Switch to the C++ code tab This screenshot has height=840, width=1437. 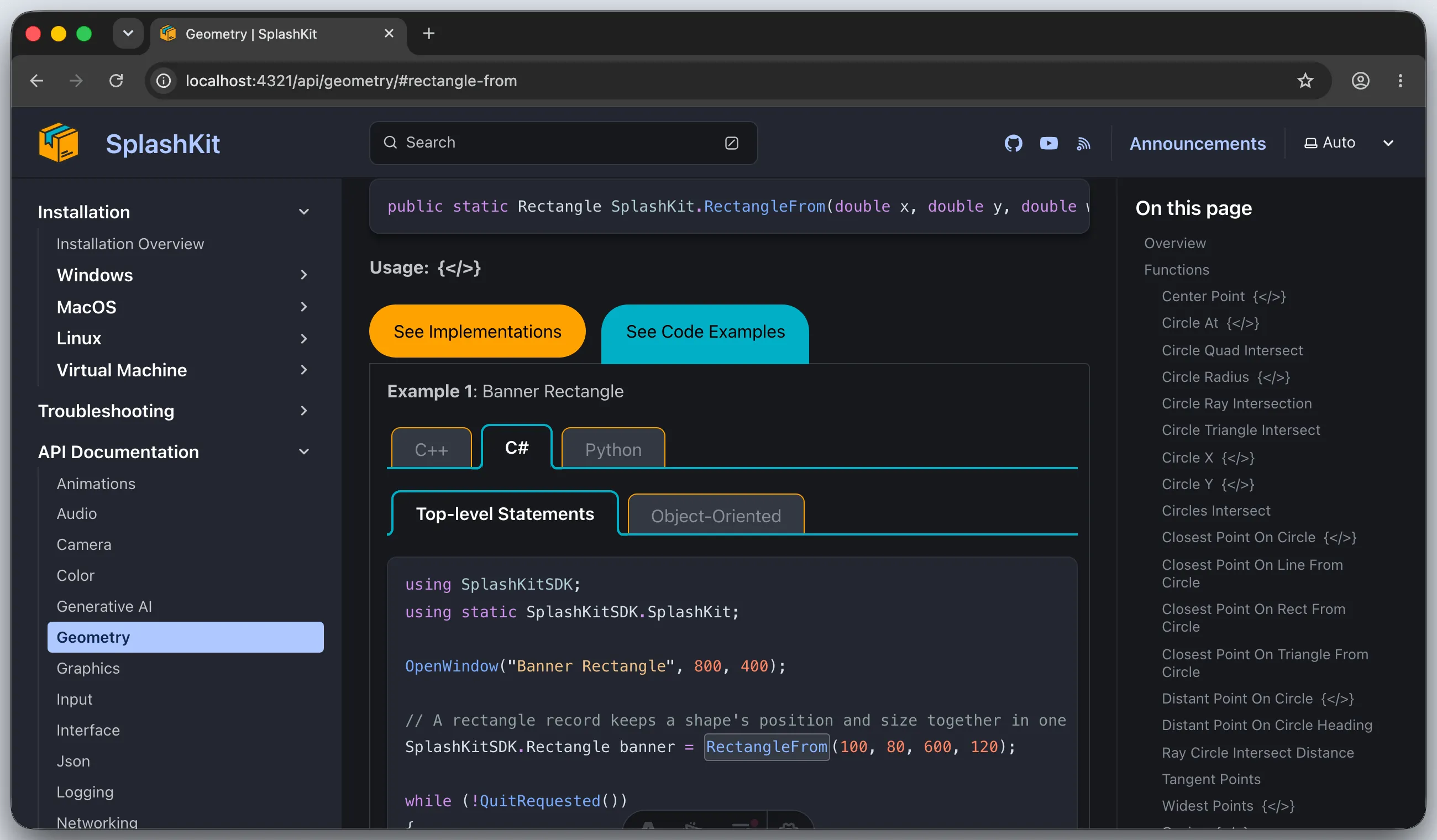[x=432, y=449]
